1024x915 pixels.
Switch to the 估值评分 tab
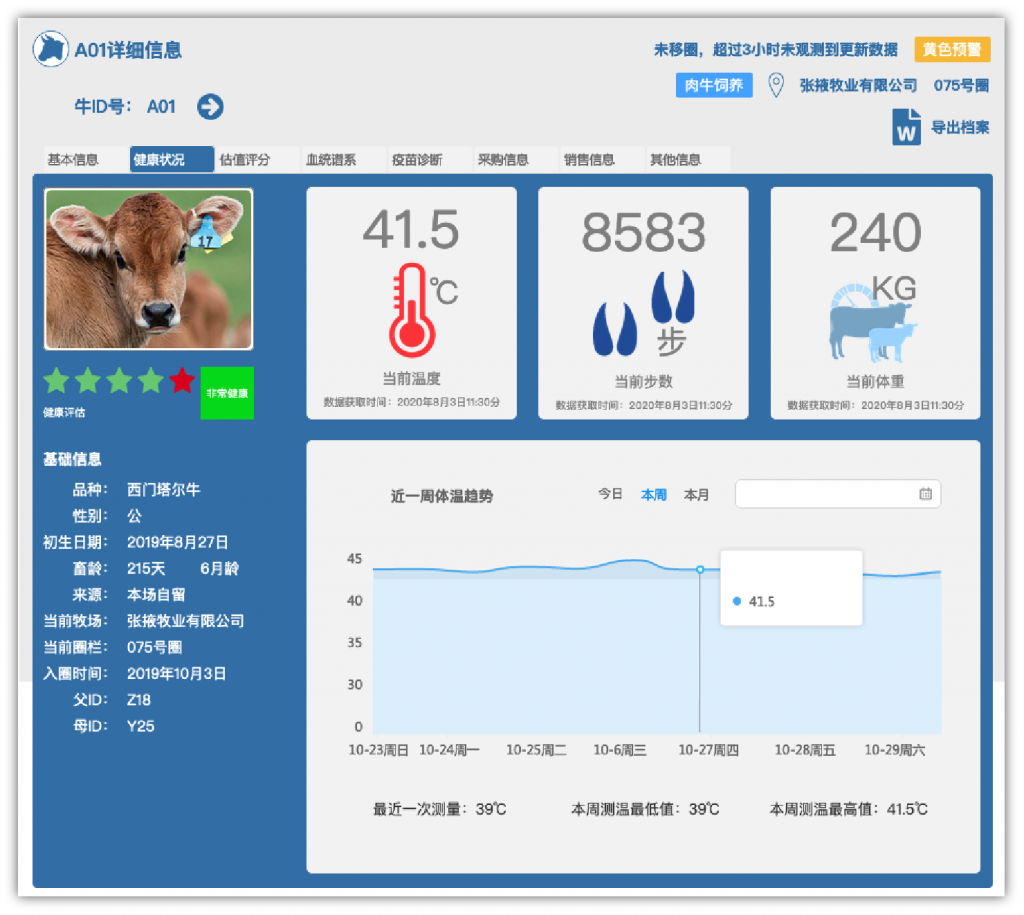click(x=257, y=159)
